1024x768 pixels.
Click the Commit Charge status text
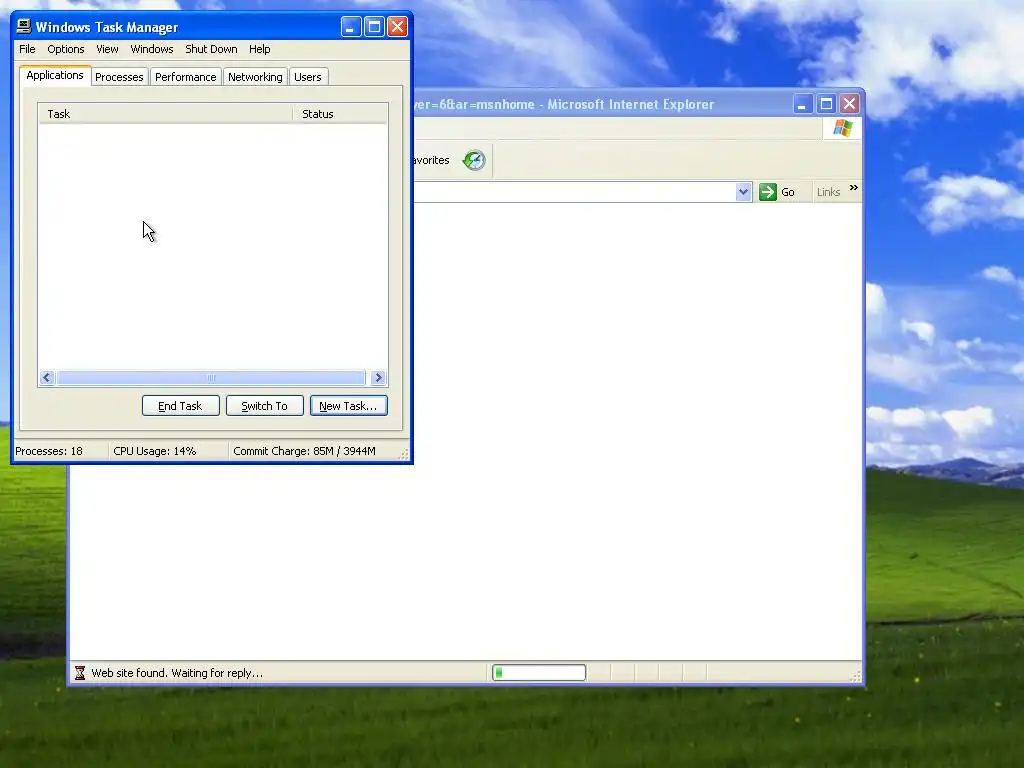304,451
